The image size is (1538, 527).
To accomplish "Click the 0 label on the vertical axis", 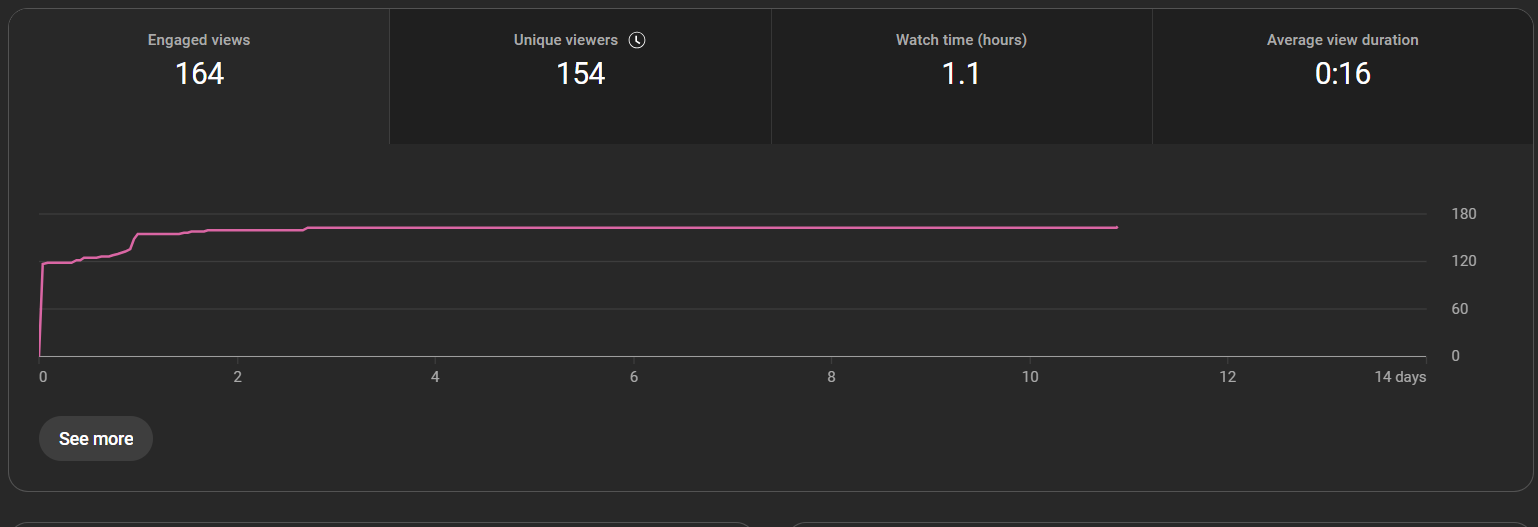I will [x=1455, y=356].
